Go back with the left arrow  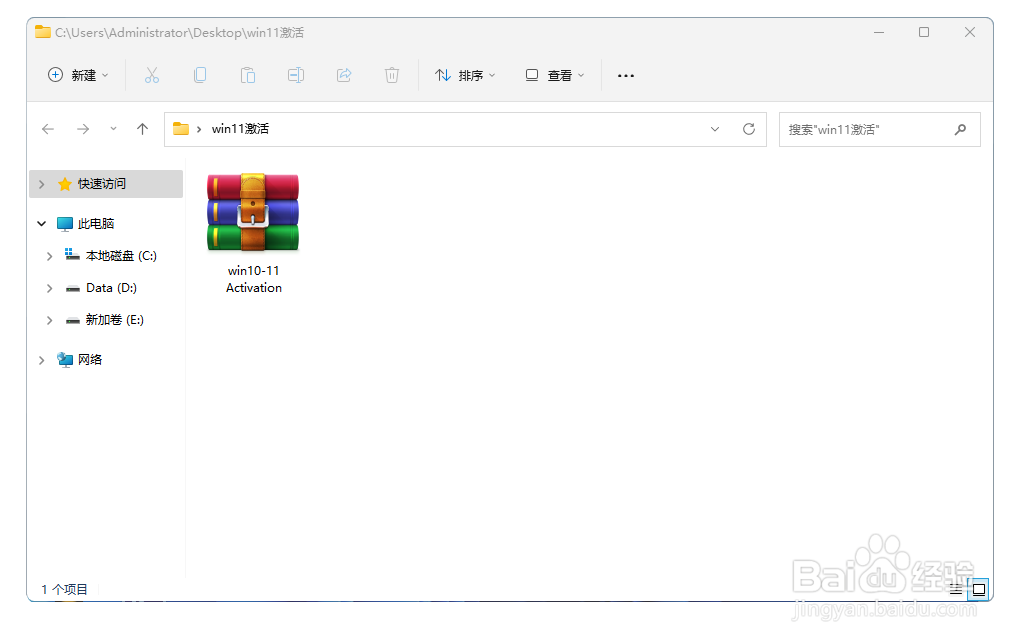click(x=47, y=129)
